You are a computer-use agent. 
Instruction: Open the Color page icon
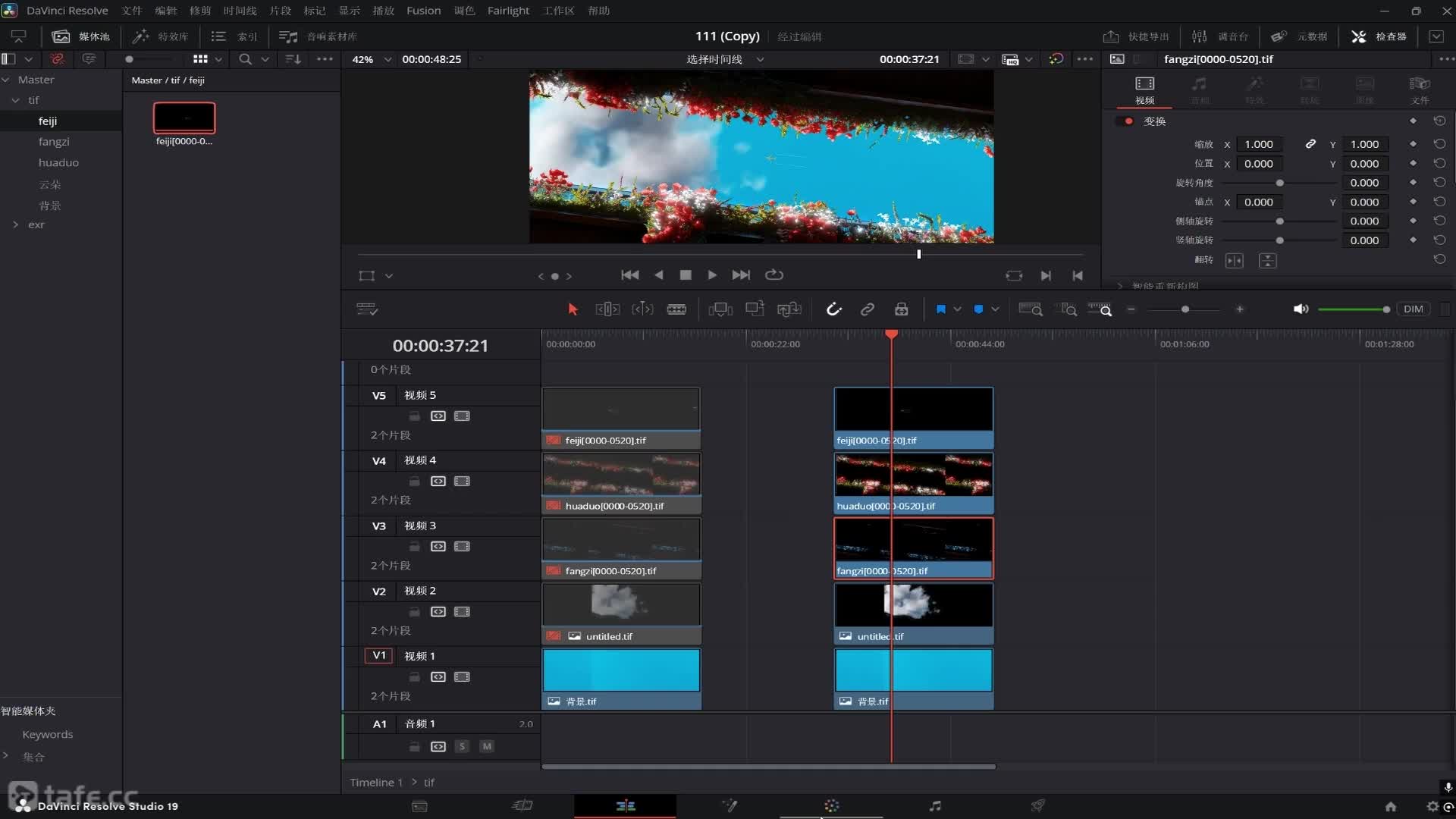click(831, 806)
